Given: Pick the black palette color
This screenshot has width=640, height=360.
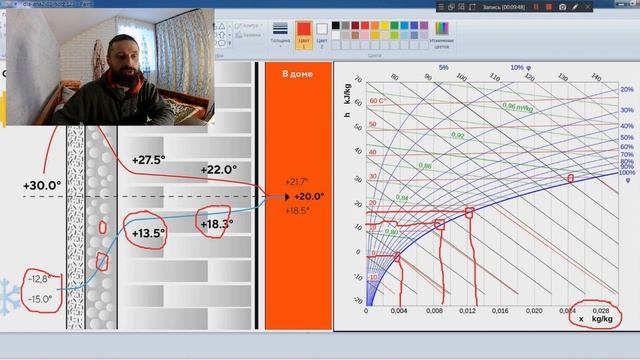Looking at the screenshot, I should tap(336, 25).
